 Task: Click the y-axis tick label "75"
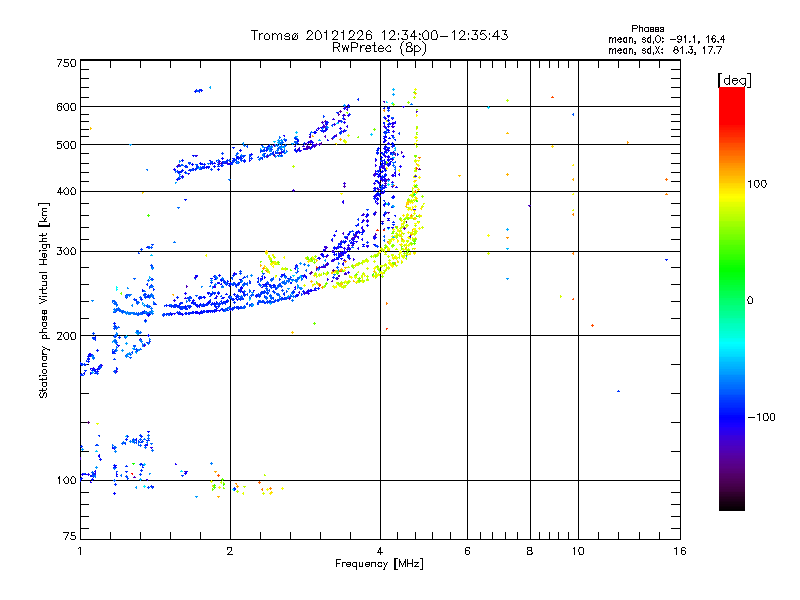(x=70, y=536)
